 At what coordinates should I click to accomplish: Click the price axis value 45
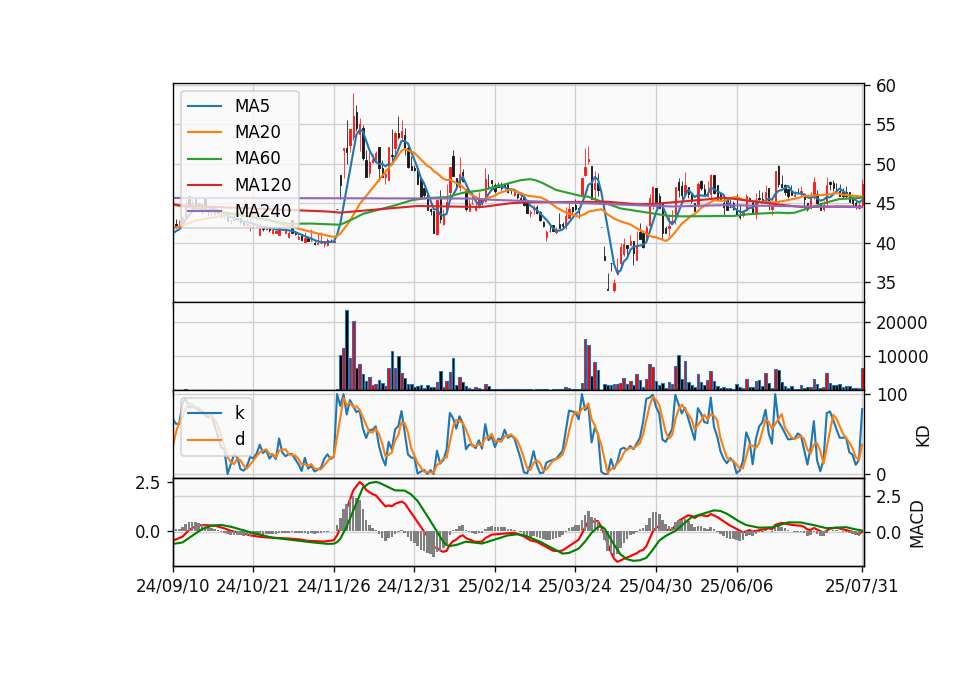pos(885,204)
